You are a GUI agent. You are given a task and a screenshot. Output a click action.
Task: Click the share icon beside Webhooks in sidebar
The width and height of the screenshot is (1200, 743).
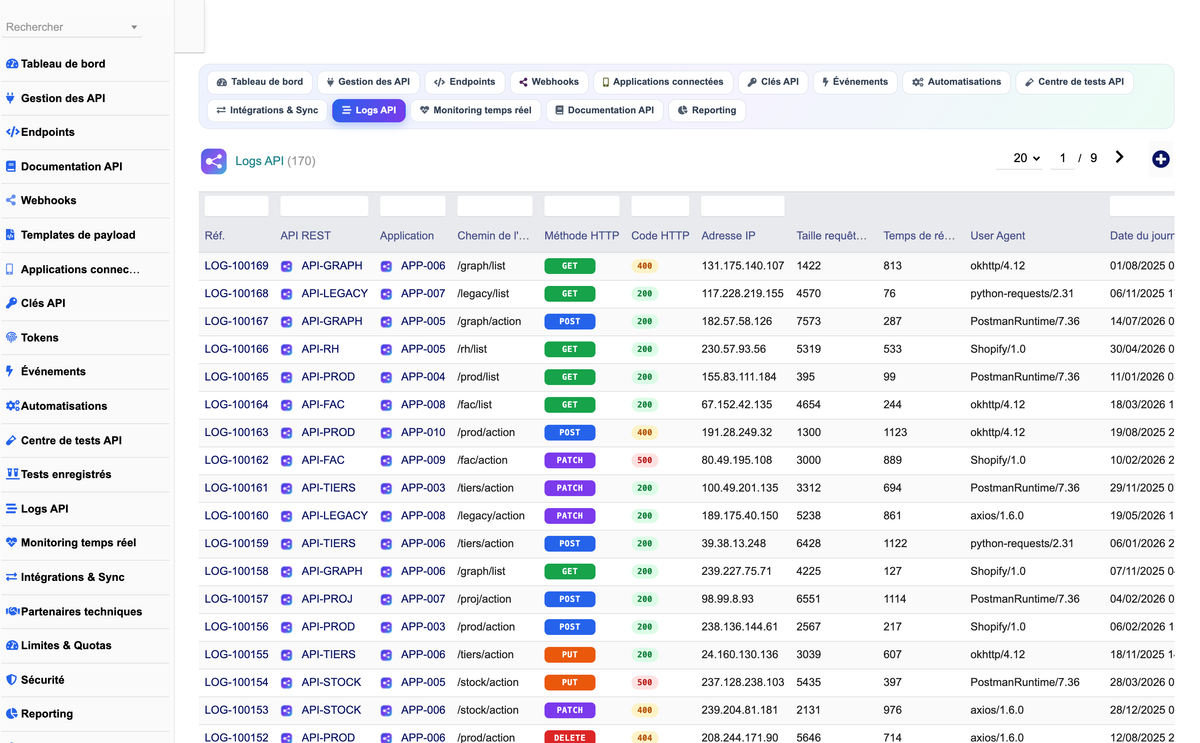click(11, 200)
